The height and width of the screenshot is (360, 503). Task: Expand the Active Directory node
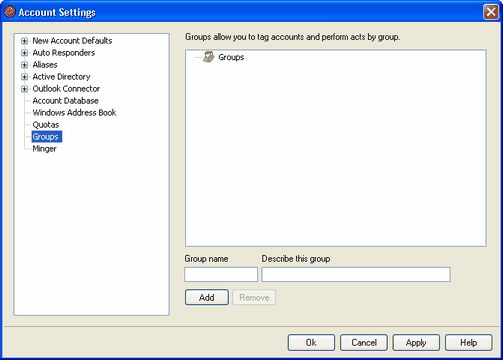[24, 77]
